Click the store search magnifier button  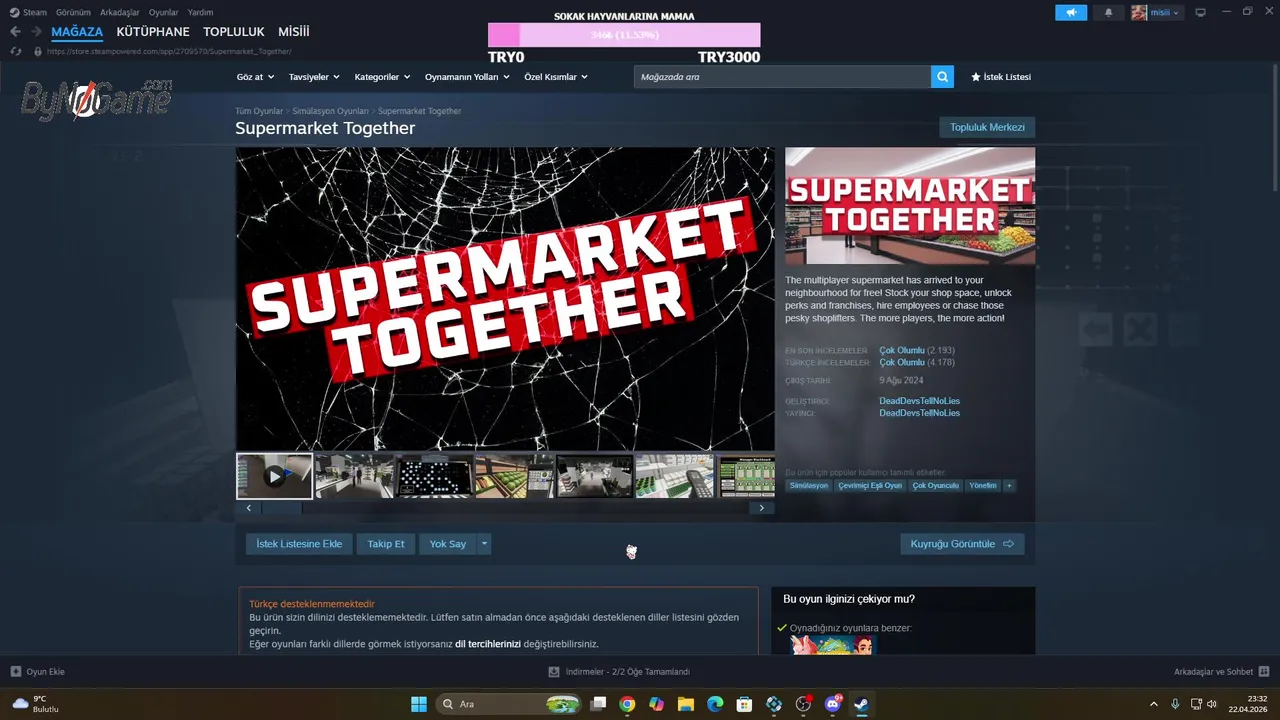942,77
